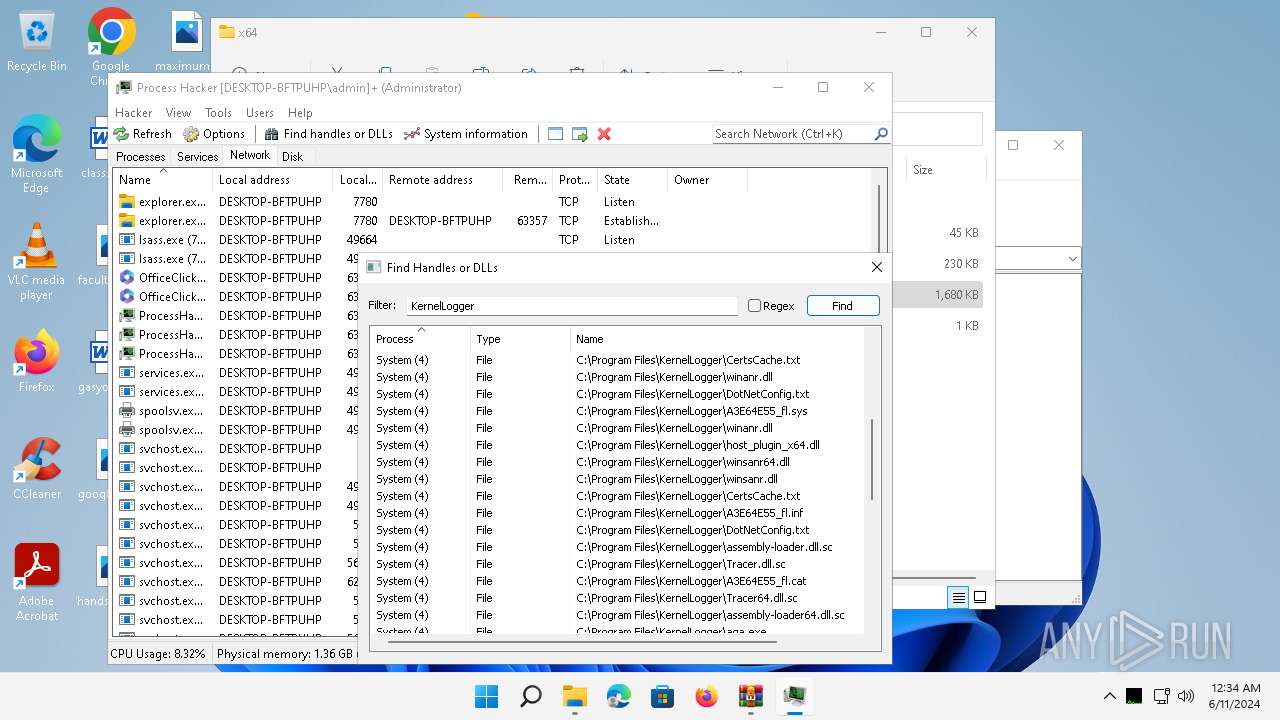The width and height of the screenshot is (1280, 720).
Task: Click the red X terminate icon
Action: click(604, 133)
